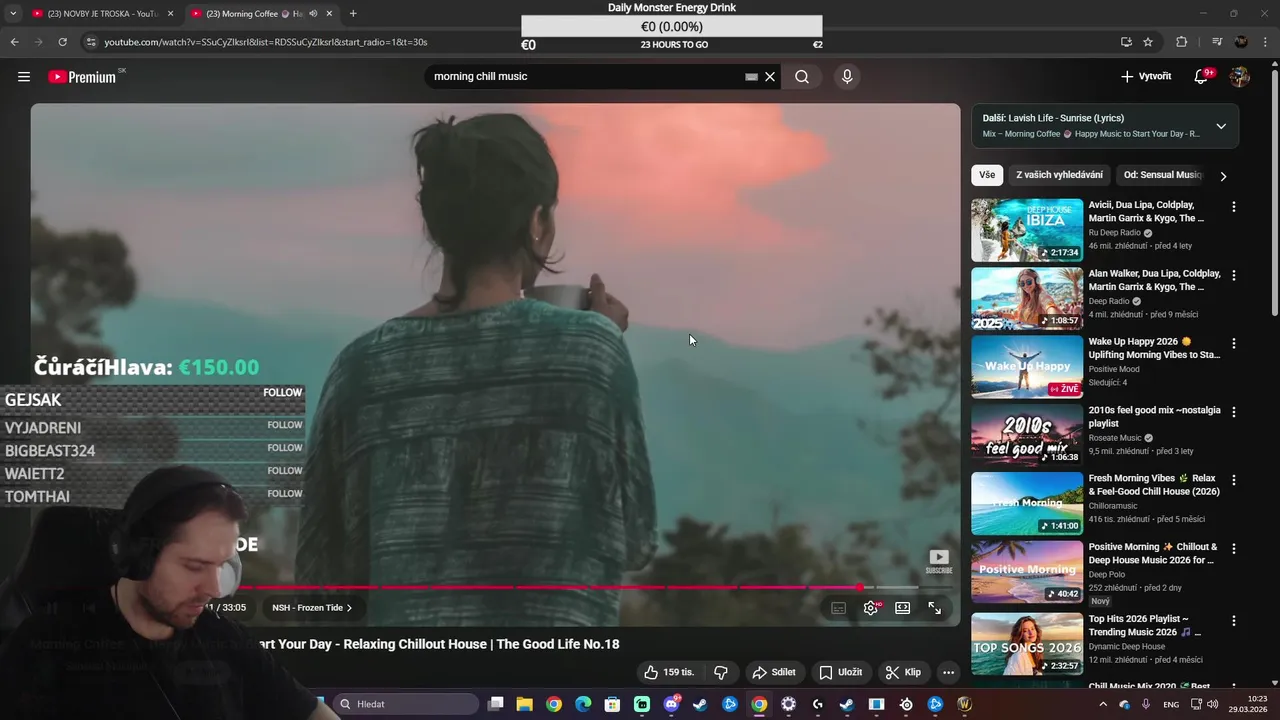Select the Vše filter chip
The image size is (1280, 720).
[x=987, y=175]
